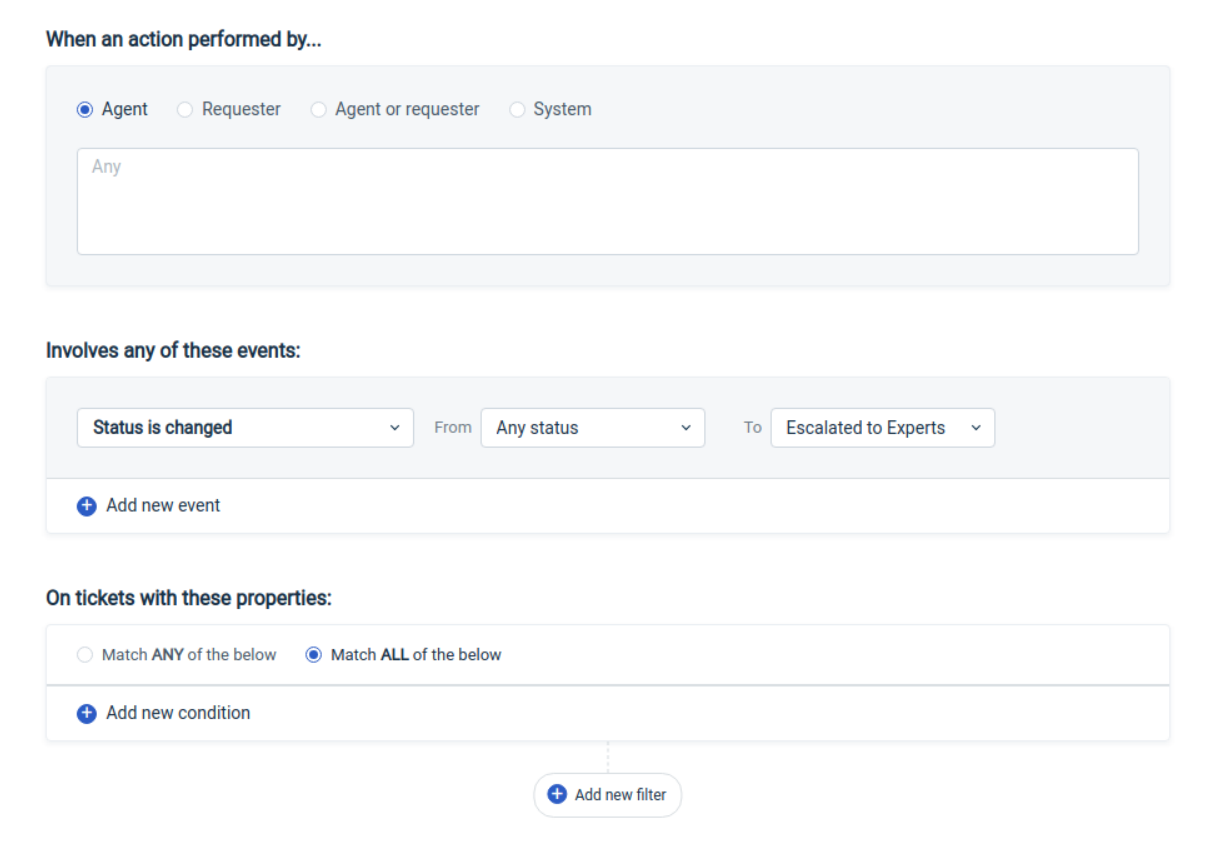Screen dimensions: 1213x842
Task: Click the chevron on Escalated to Experts
Action: pyautogui.click(x=976, y=428)
